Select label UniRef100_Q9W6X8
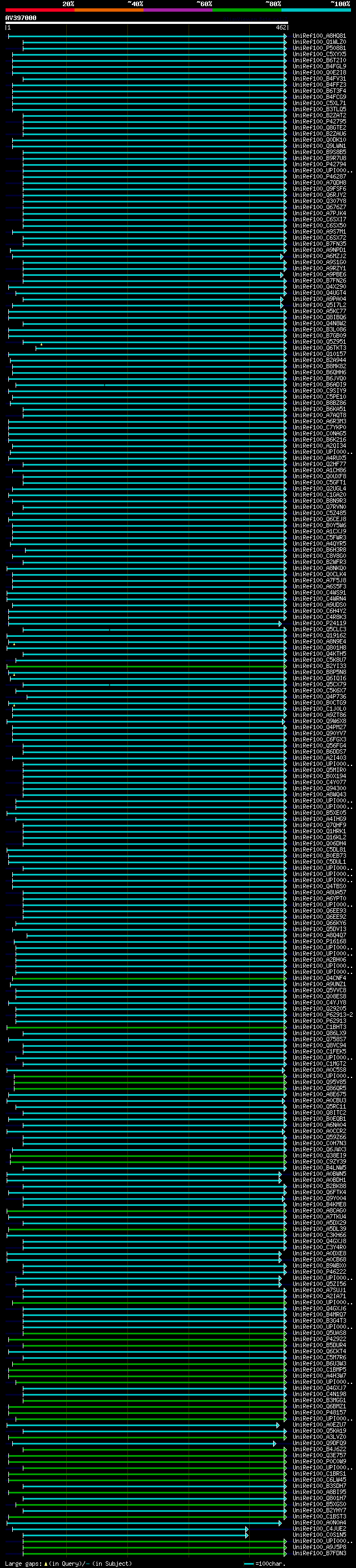356x1568 pixels. point(319,721)
